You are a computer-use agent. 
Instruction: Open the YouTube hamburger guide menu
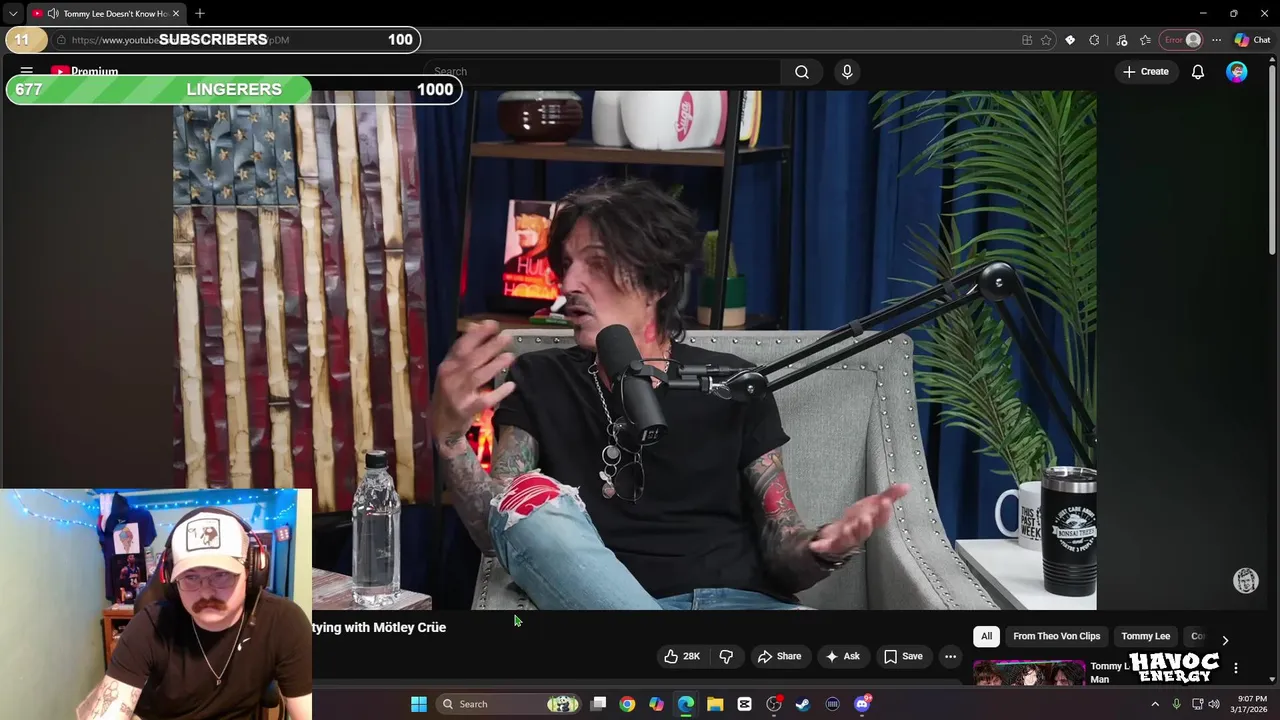(x=27, y=71)
